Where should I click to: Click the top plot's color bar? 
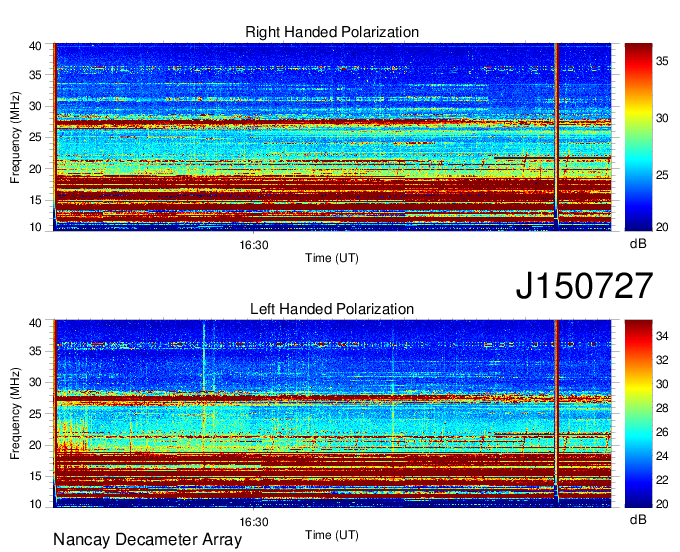tap(638, 137)
